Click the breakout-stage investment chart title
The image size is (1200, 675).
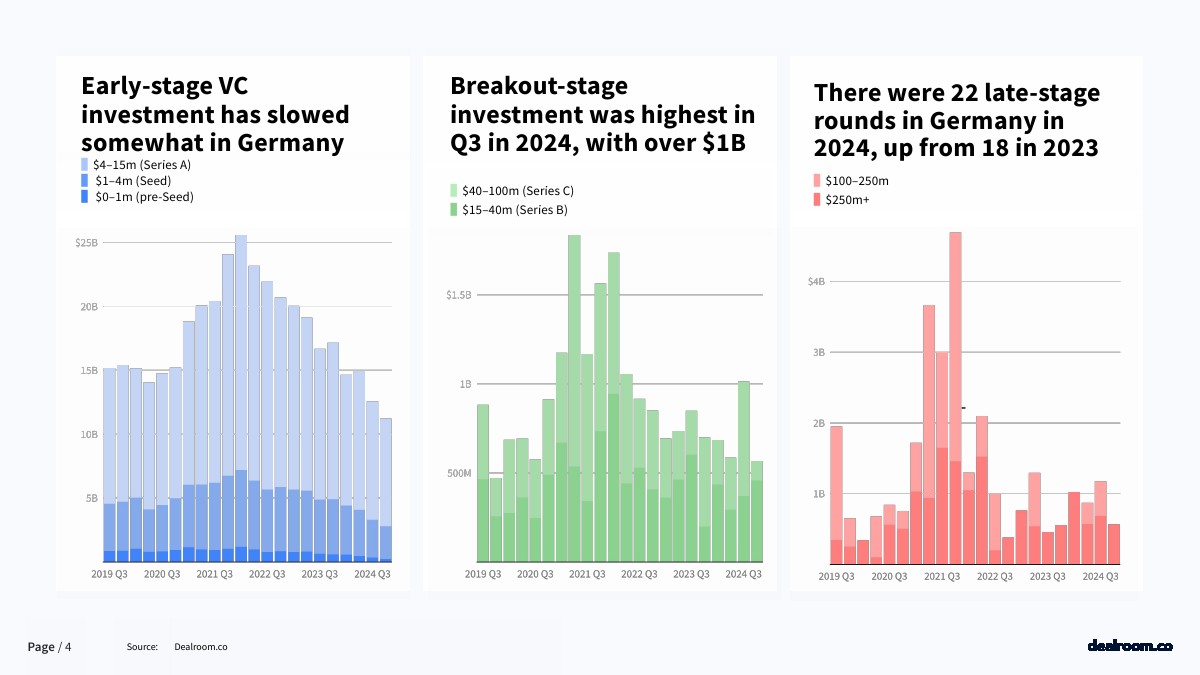pos(602,115)
